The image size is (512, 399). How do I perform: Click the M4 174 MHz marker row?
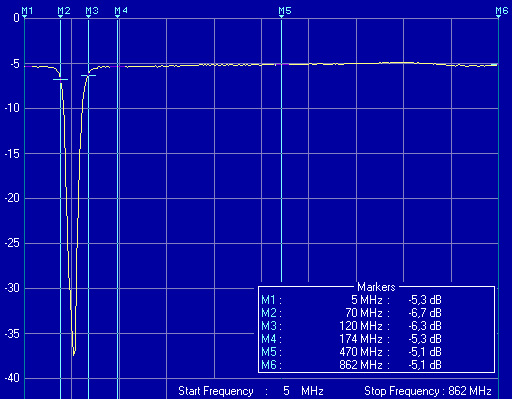[x=351, y=339]
